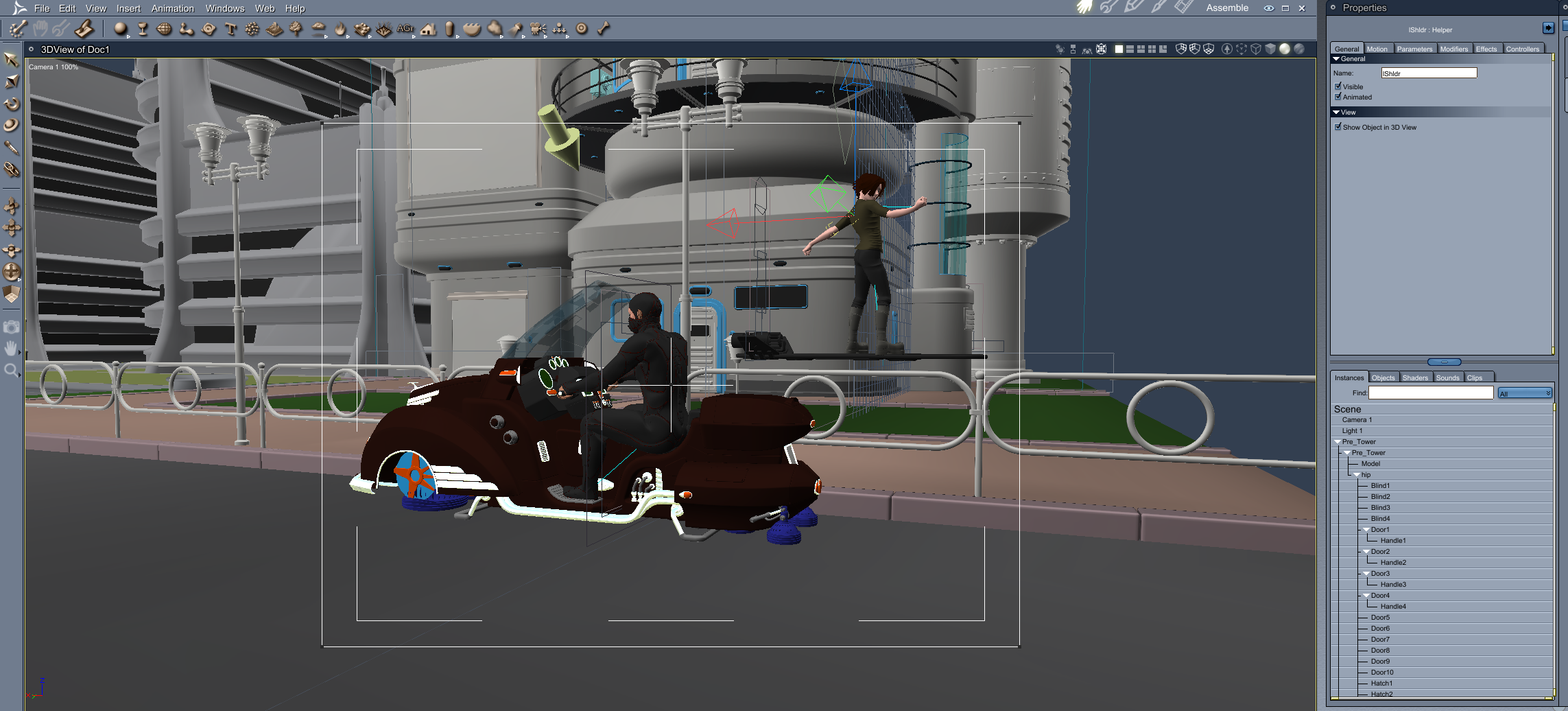Select Handle3 in the scene tree
This screenshot has height=711, width=1568.
[x=1393, y=585]
